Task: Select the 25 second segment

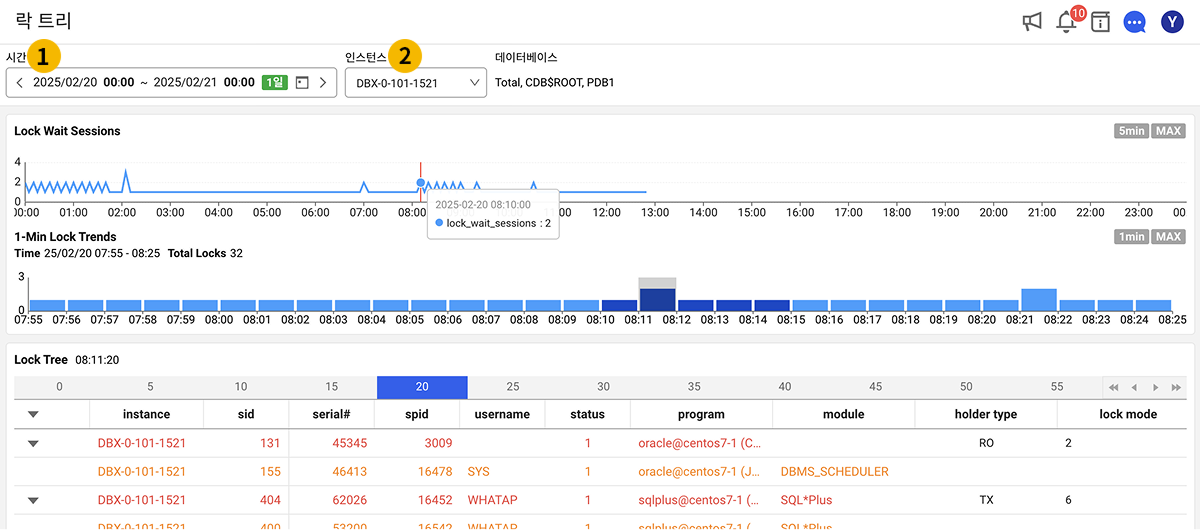Action: pyautogui.click(x=513, y=387)
